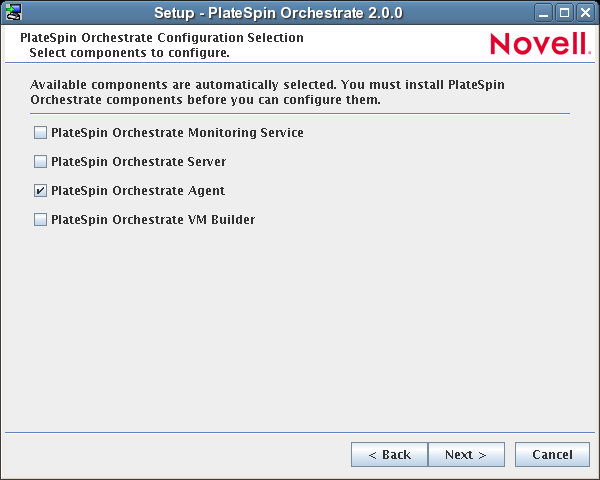This screenshot has height=480, width=600.
Task: Click the 'PlateSpin Orchestrate Monitoring Service' label text
Action: 177,132
